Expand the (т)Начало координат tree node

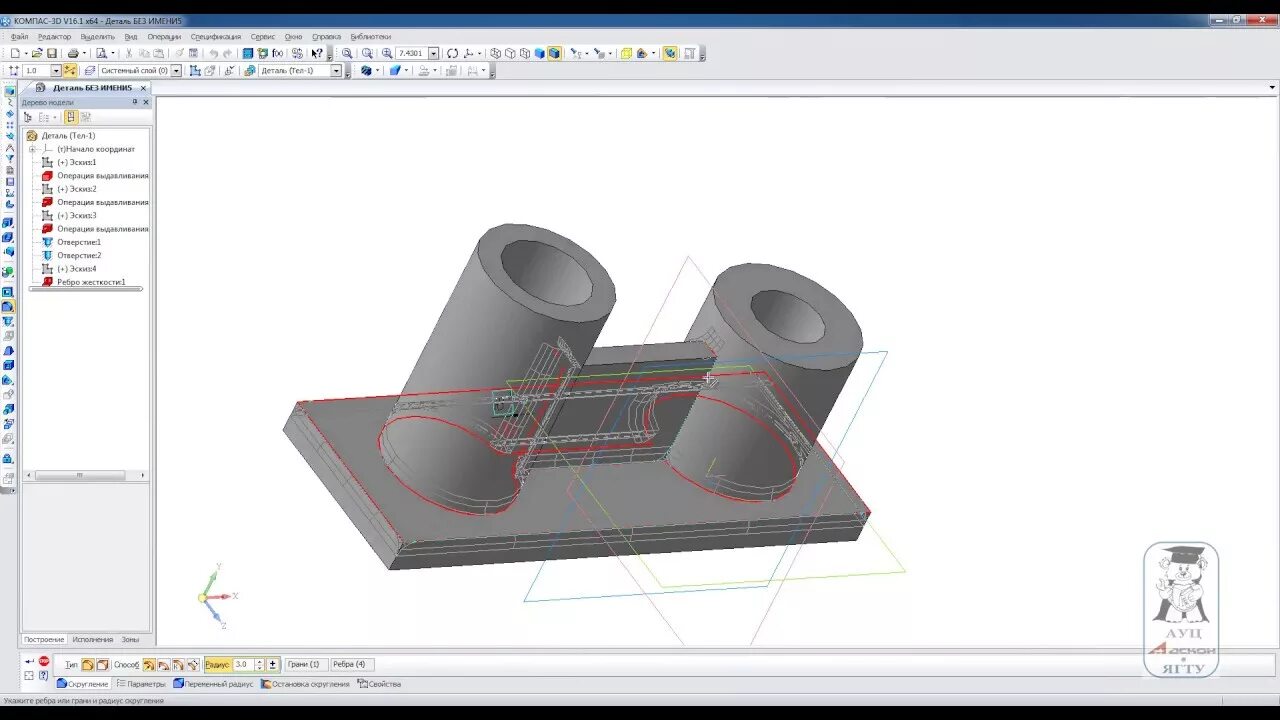coord(32,149)
